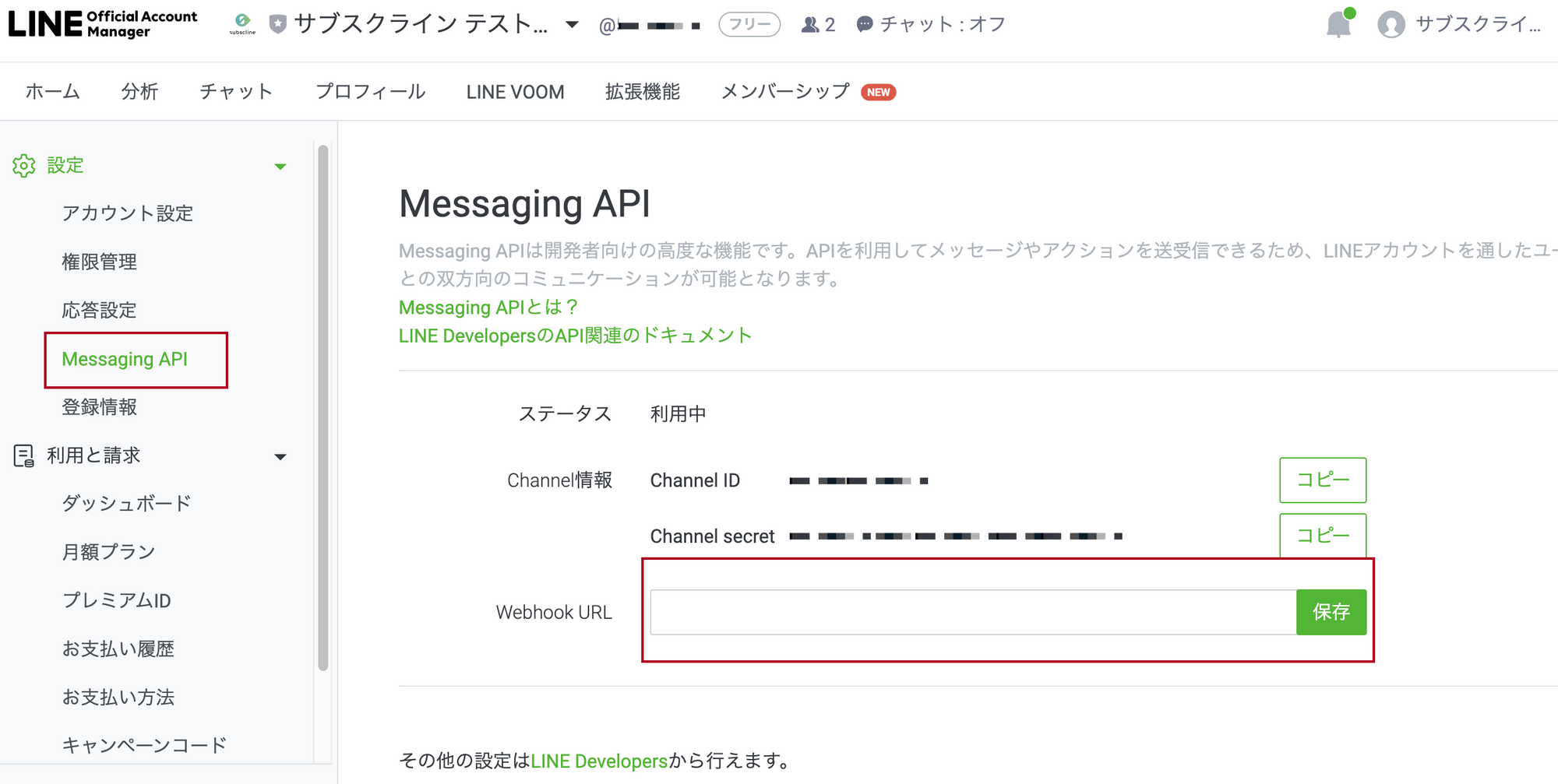The height and width of the screenshot is (784, 1558).
Task: Click the 利用中 status value
Action: tap(679, 414)
